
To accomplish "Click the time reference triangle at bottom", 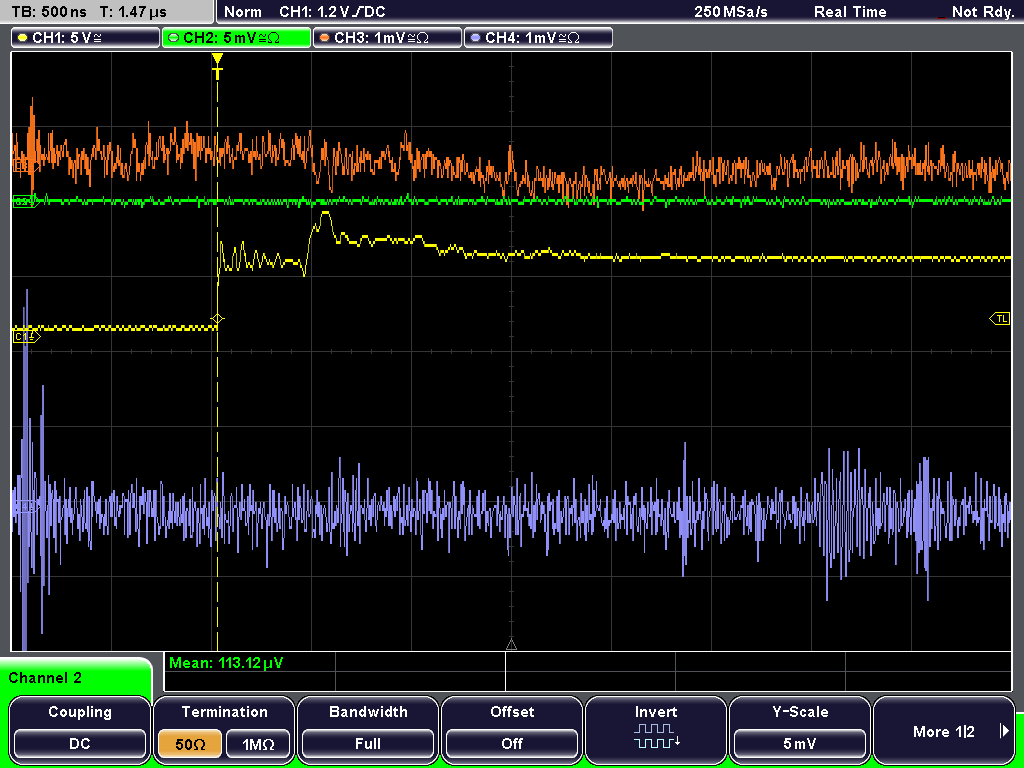I will coord(511,645).
